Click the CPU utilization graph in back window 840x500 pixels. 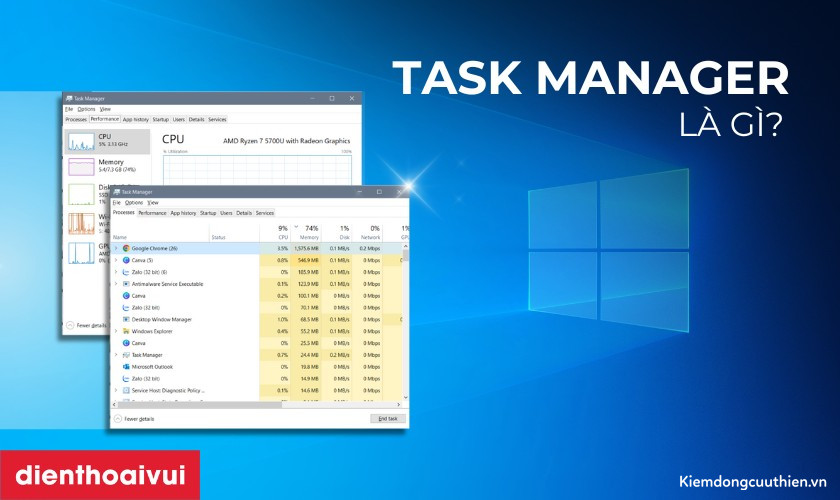click(x=257, y=170)
